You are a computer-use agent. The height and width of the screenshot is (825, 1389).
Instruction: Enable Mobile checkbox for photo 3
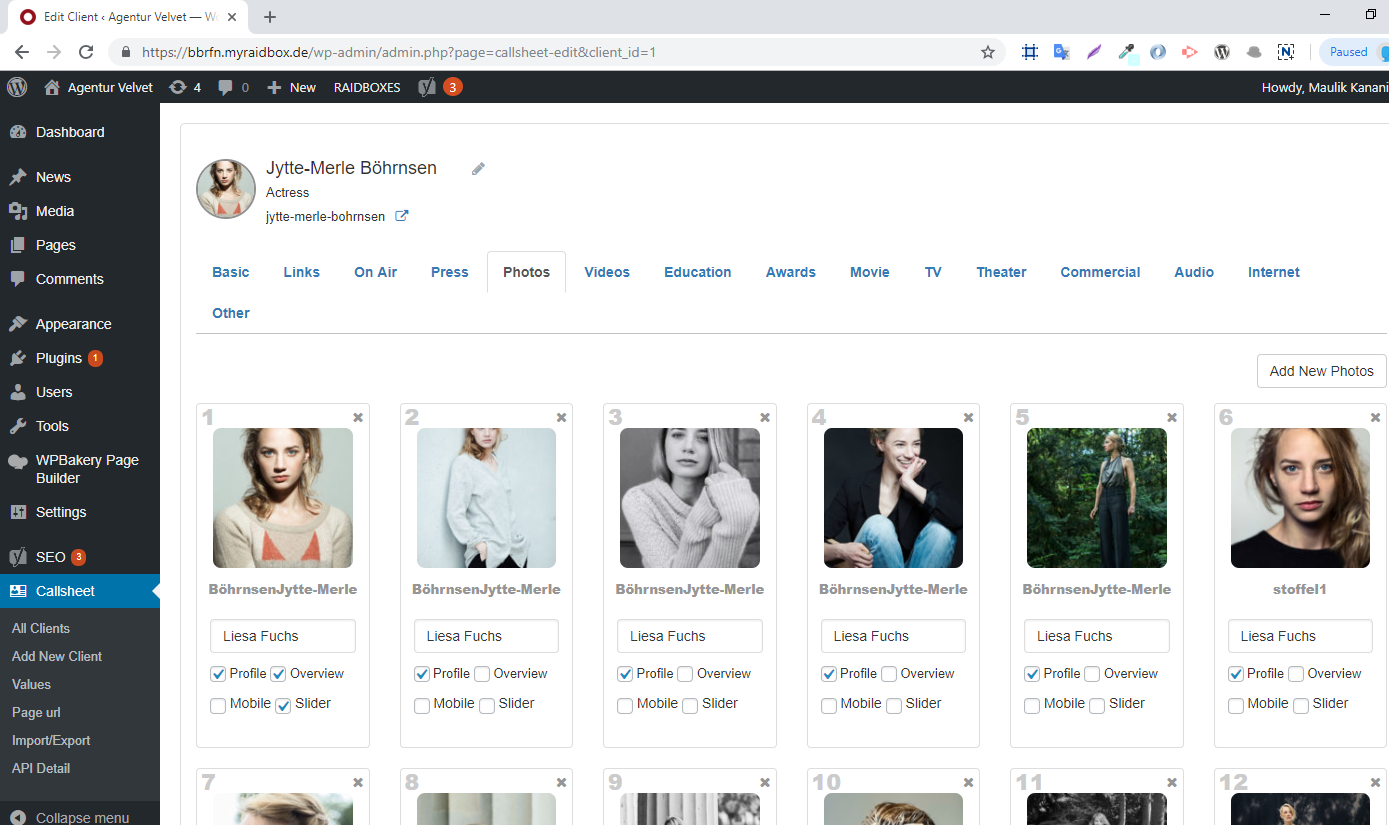625,705
